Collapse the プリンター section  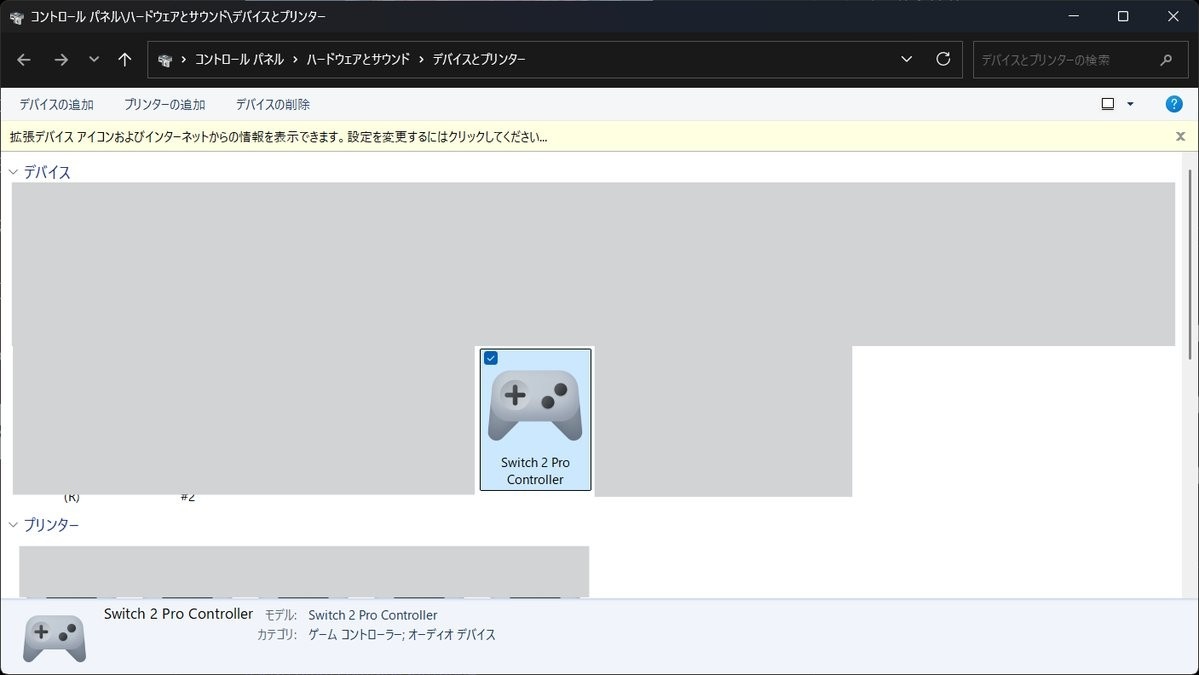pos(13,524)
